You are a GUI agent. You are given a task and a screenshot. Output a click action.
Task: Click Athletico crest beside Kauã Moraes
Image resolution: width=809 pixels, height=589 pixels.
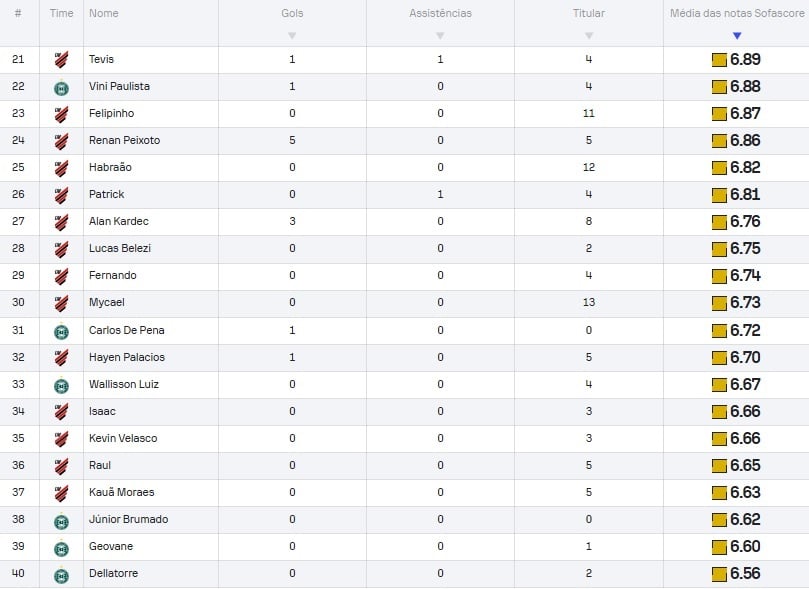[61, 493]
